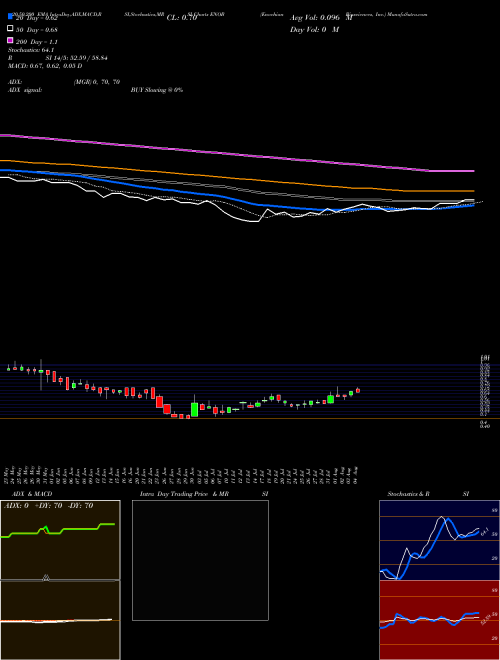Click the green ADX line chart panel
The image size is (500, 660).
[60, 540]
